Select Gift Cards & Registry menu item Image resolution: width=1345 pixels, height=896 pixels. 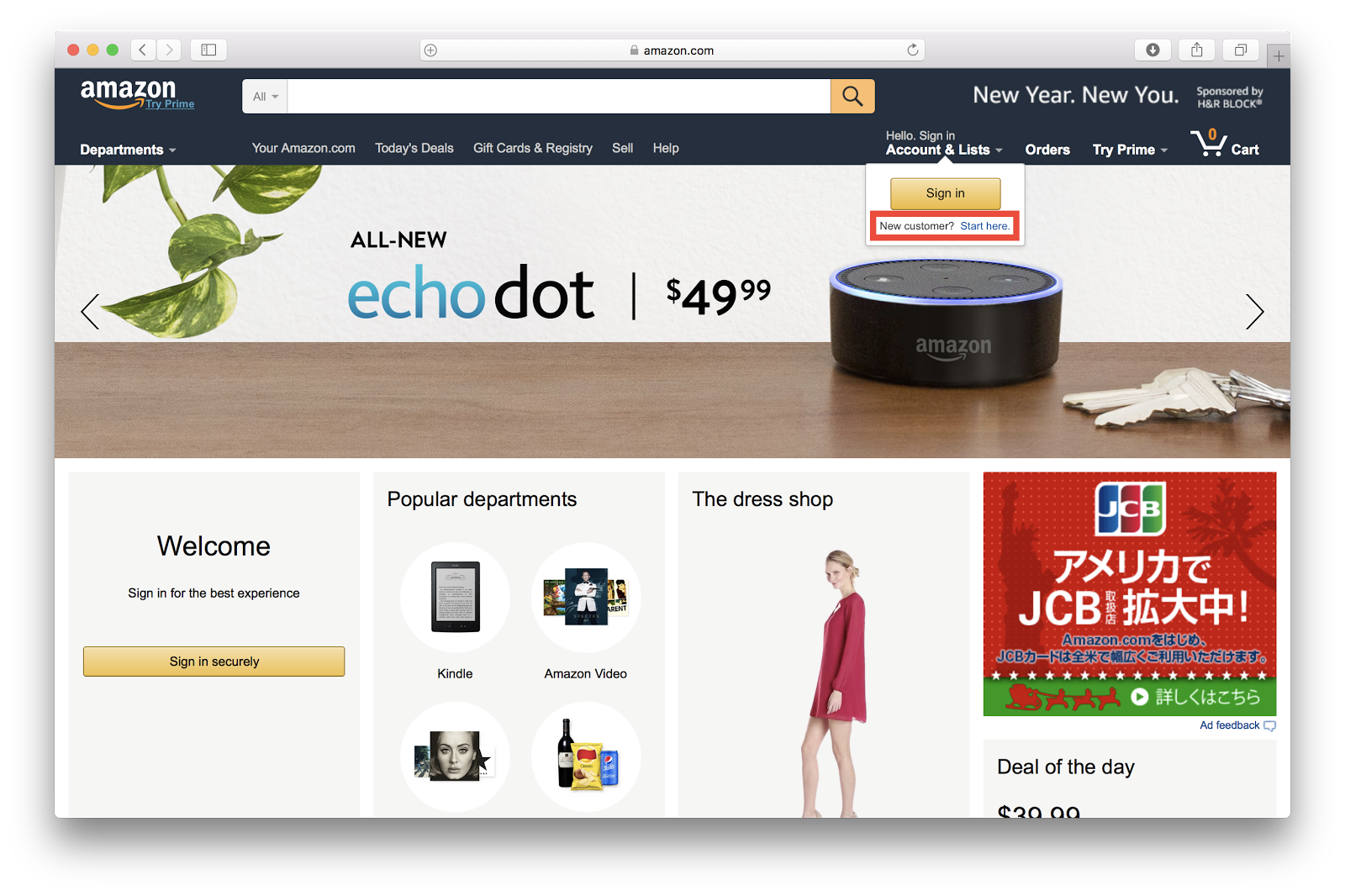click(x=533, y=148)
